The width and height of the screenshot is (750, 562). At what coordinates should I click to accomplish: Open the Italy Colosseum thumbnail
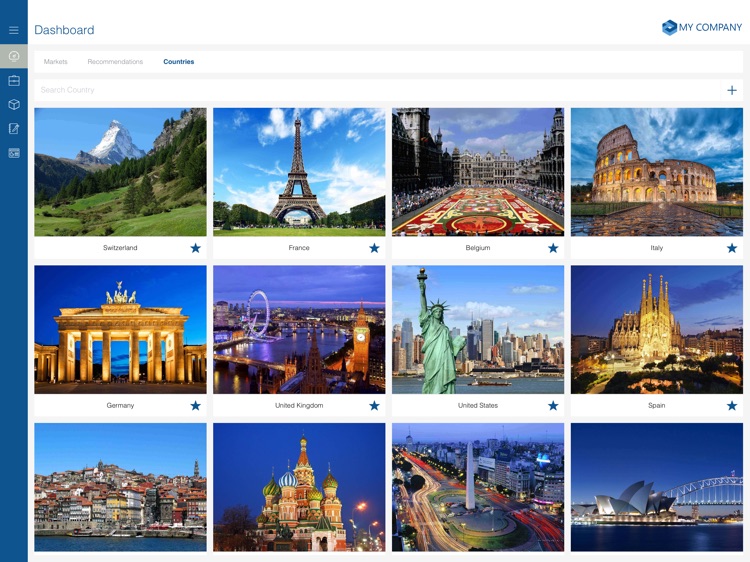[x=657, y=172]
